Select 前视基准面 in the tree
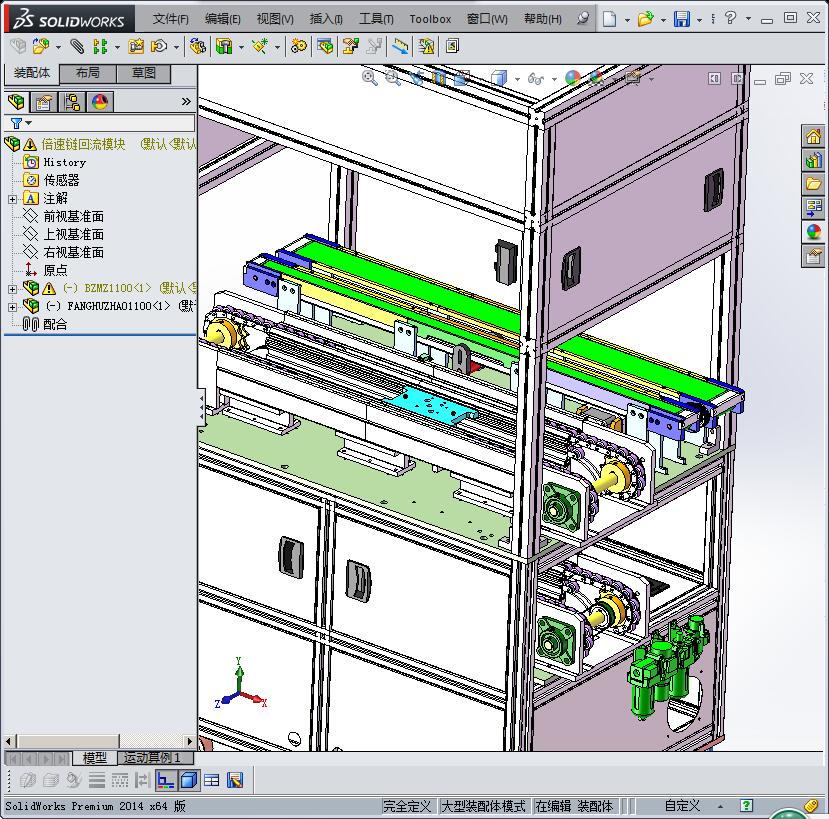Screen dimensions: 829x819 click(73, 216)
